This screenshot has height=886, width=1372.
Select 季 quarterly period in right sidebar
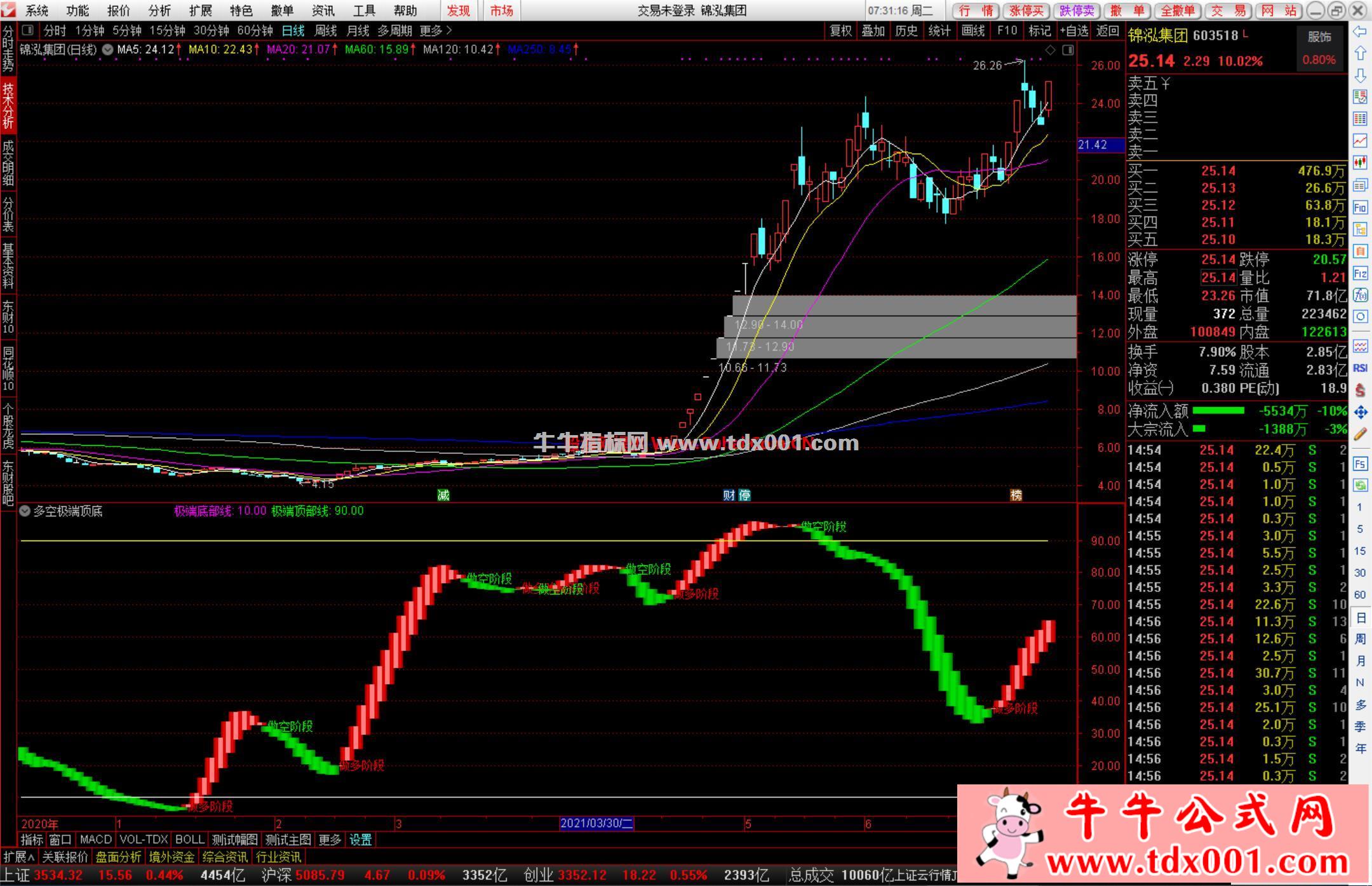coord(1360,727)
